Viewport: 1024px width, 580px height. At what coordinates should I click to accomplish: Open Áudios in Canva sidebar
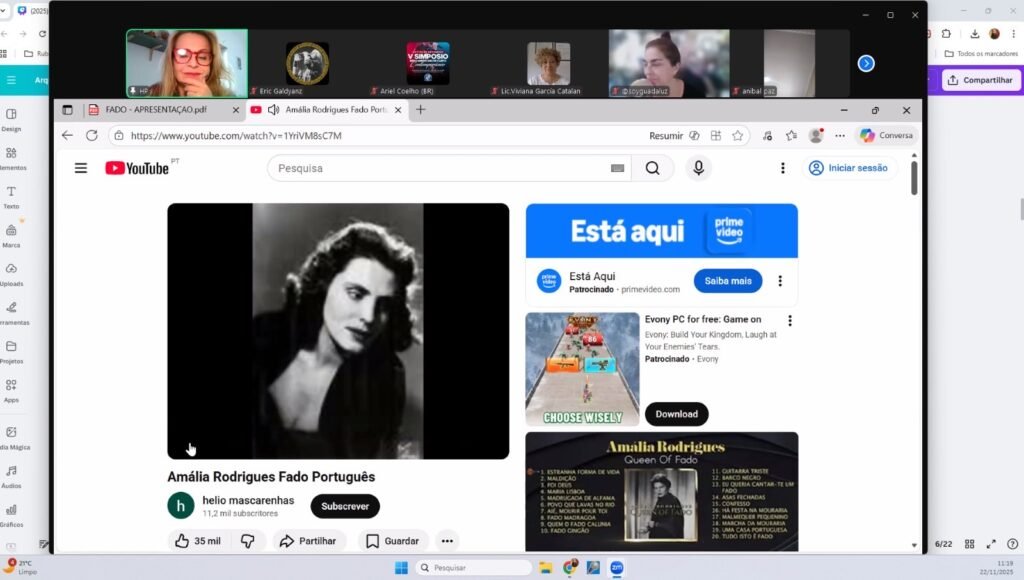click(x=11, y=476)
